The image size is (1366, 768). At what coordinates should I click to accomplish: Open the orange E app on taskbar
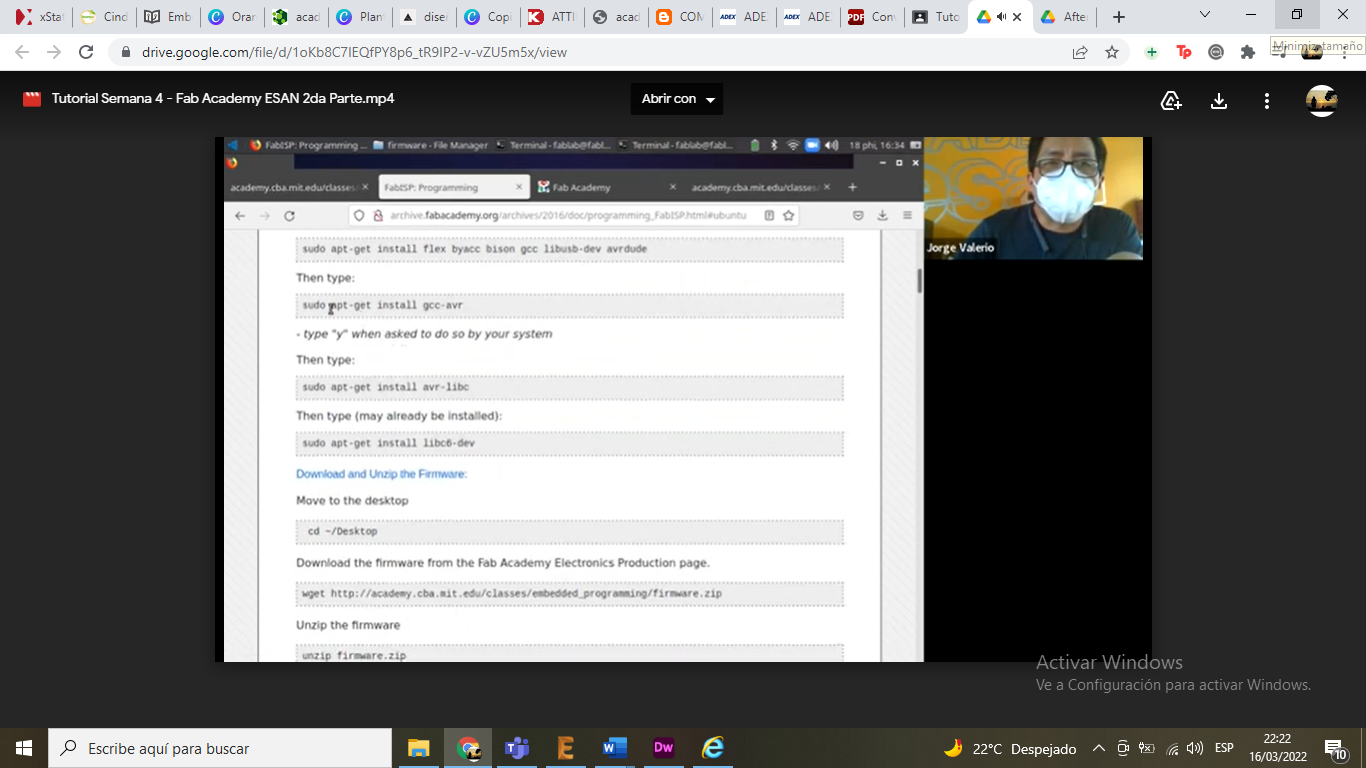(x=566, y=748)
